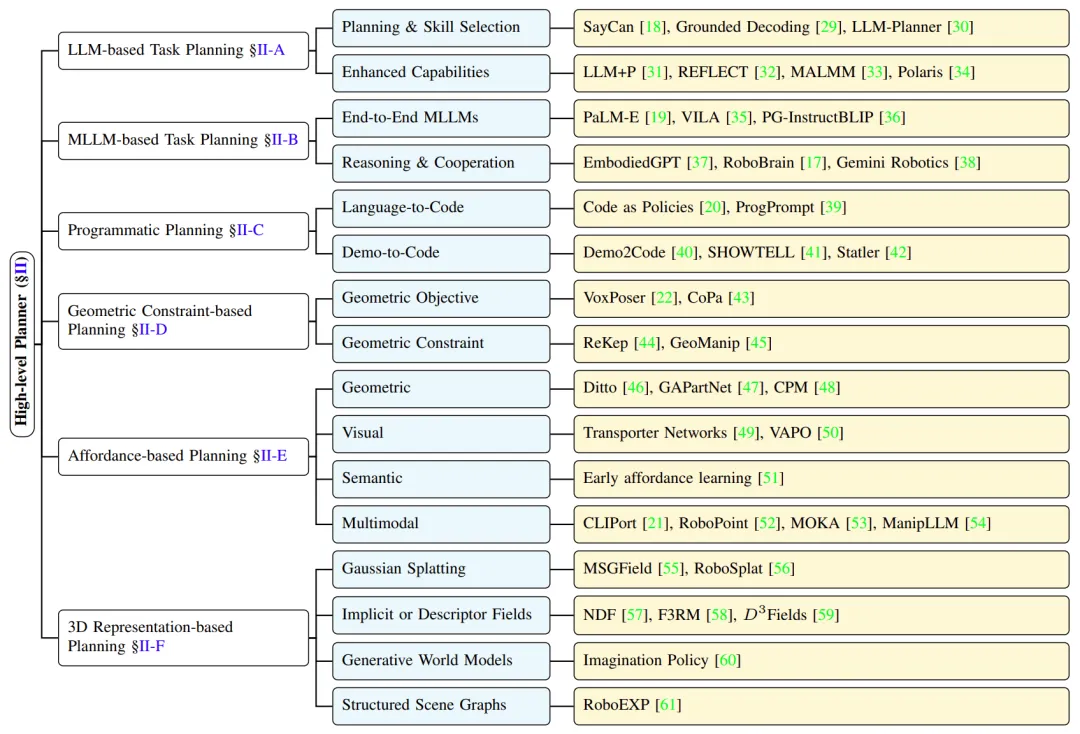Click reference [34] after Polaris
Screen dimensions: 1080x734
point(962,72)
